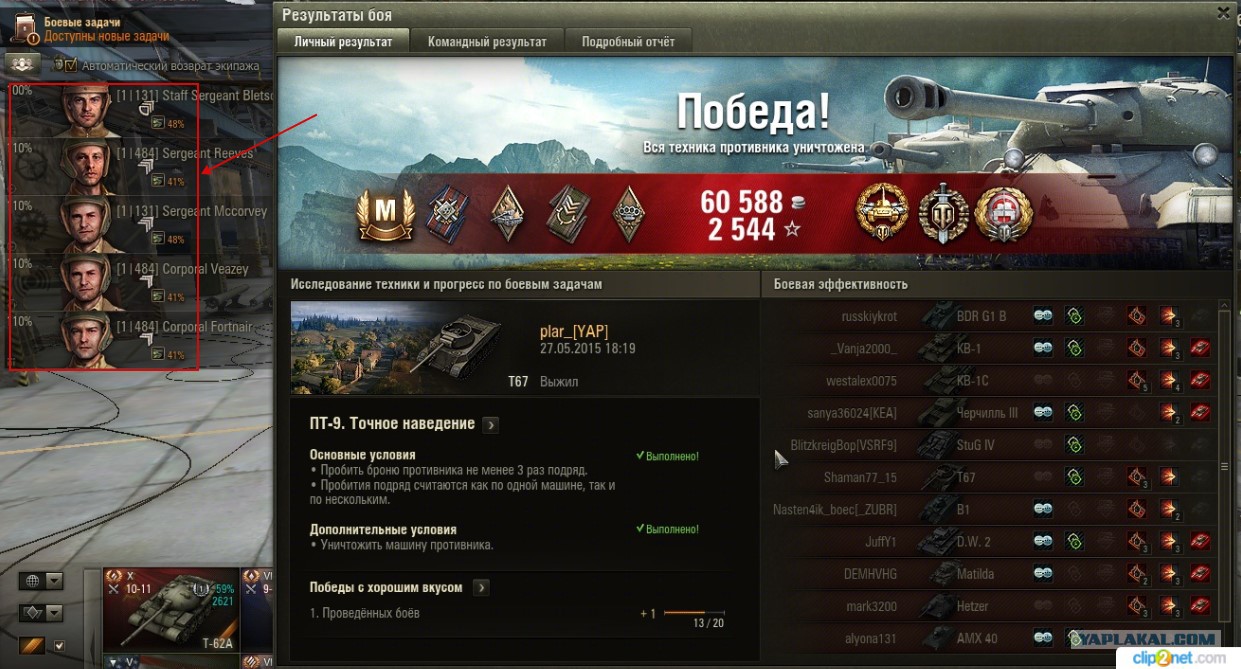Click the damage icon for JuffY1 row
Screen dimensions: 1241x669
(1168, 542)
